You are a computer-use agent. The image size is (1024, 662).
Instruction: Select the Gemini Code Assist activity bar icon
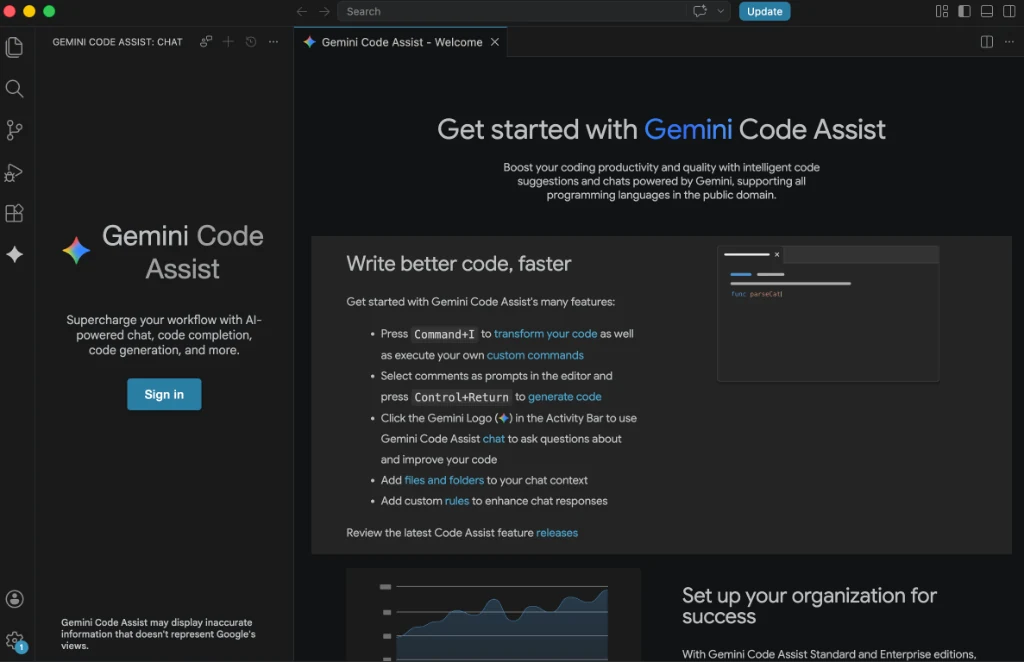14,255
